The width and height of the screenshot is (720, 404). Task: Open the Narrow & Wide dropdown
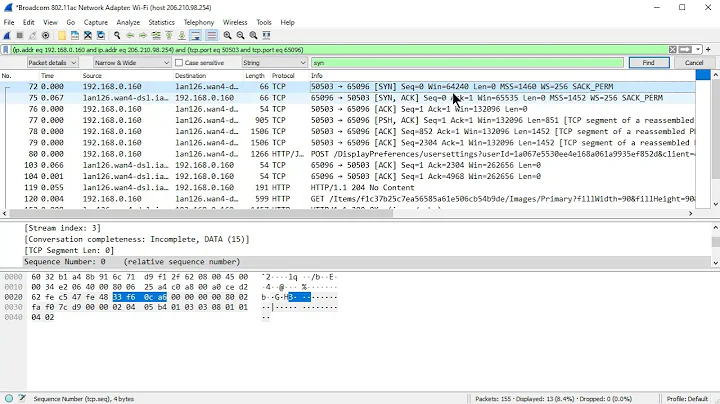(132, 62)
